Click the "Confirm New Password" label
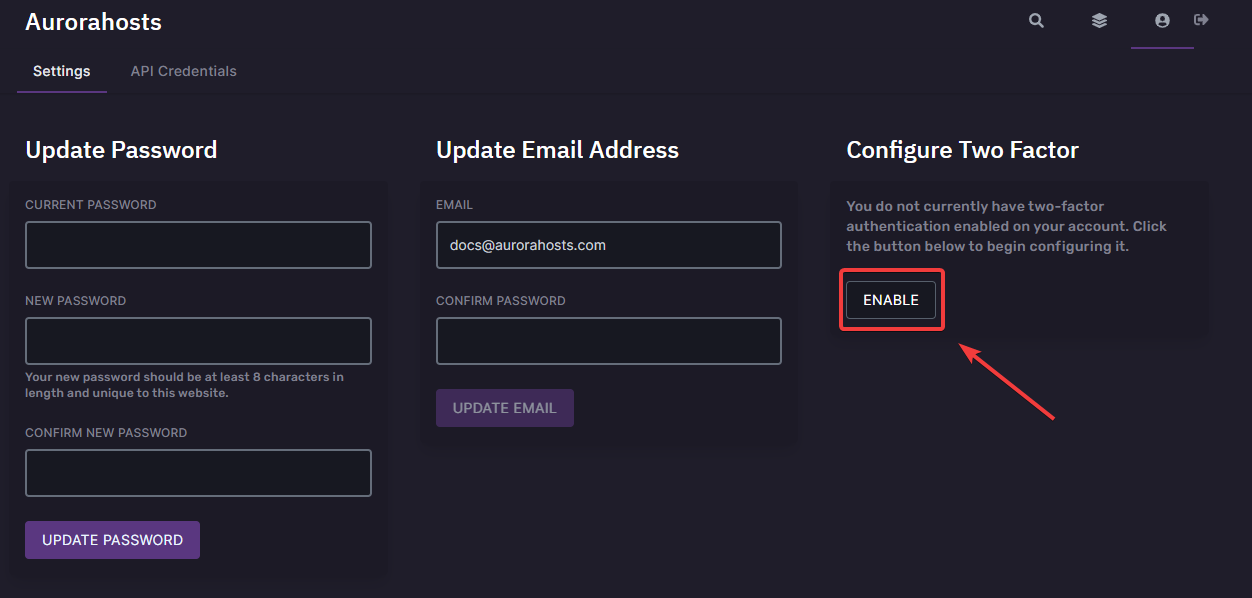The width and height of the screenshot is (1252, 598). click(x=106, y=433)
